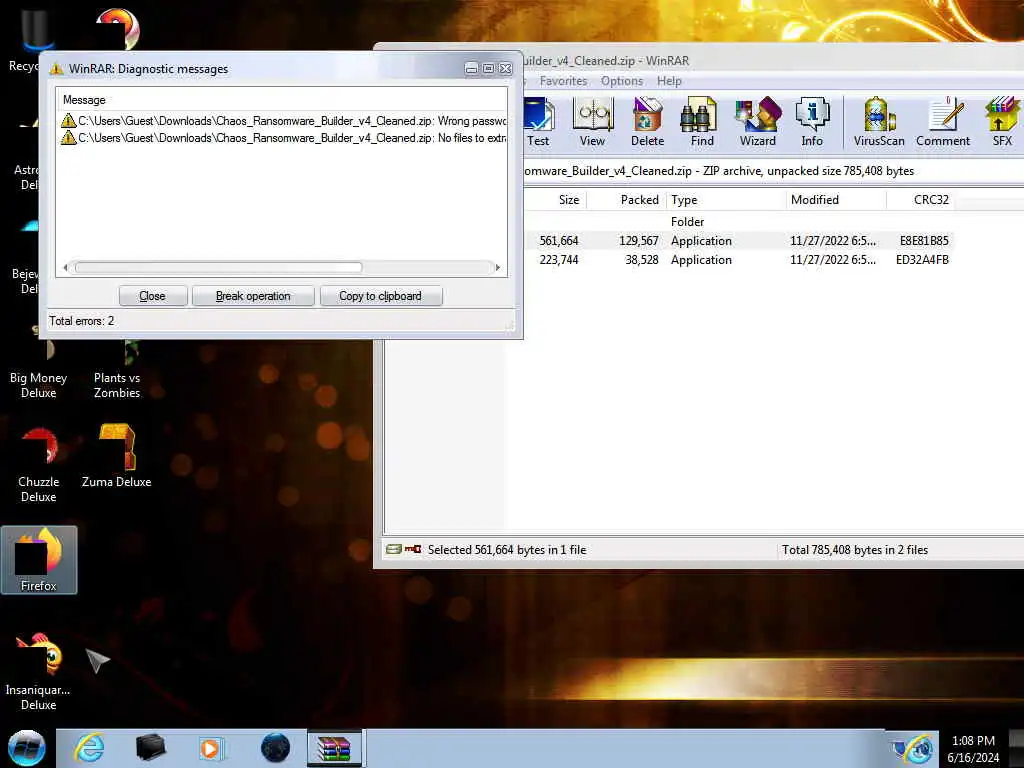Click the Test toolbar icon in WinRAR
Image resolution: width=1024 pixels, height=768 pixels.
coord(539,121)
